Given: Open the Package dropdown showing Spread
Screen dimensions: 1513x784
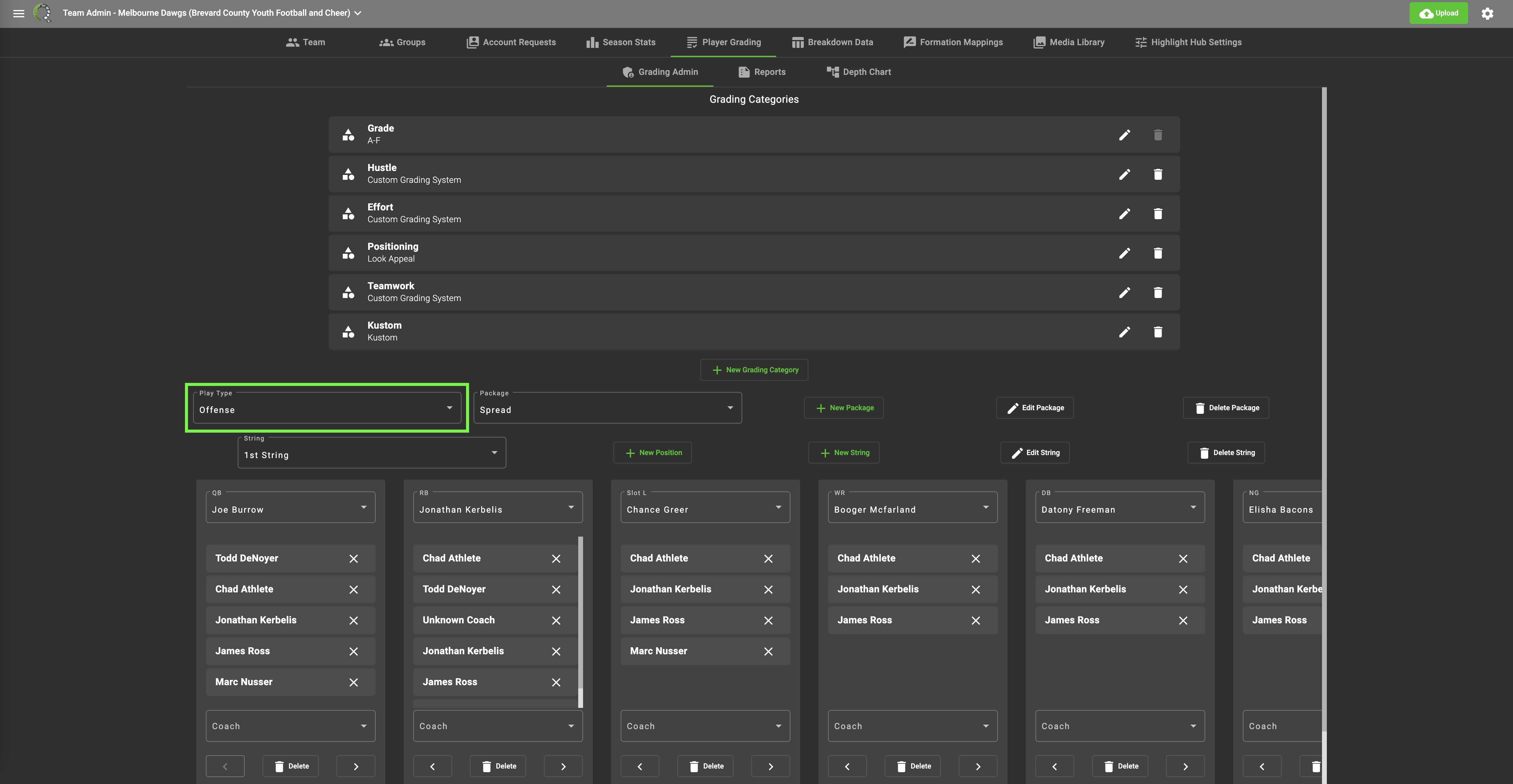Looking at the screenshot, I should point(607,408).
